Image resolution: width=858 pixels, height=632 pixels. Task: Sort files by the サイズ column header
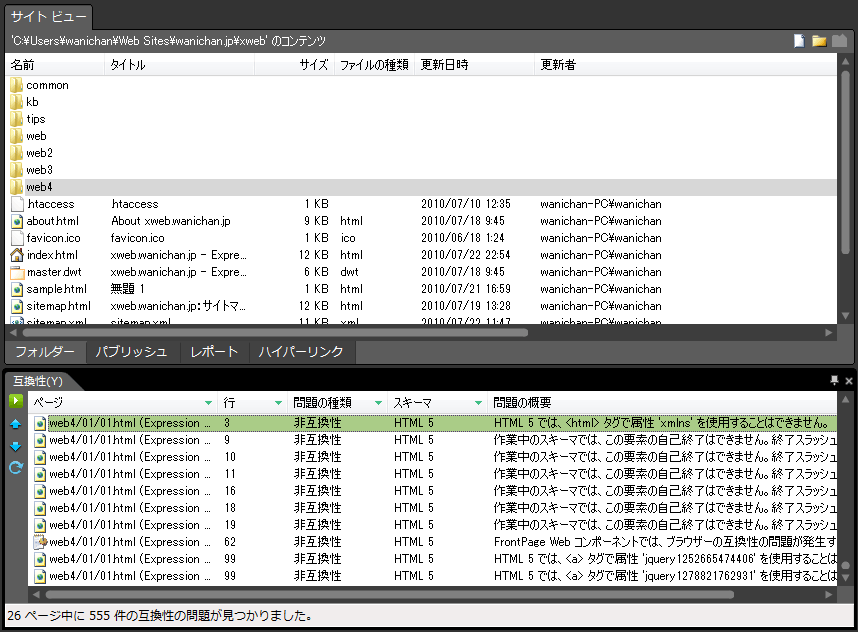click(x=294, y=65)
